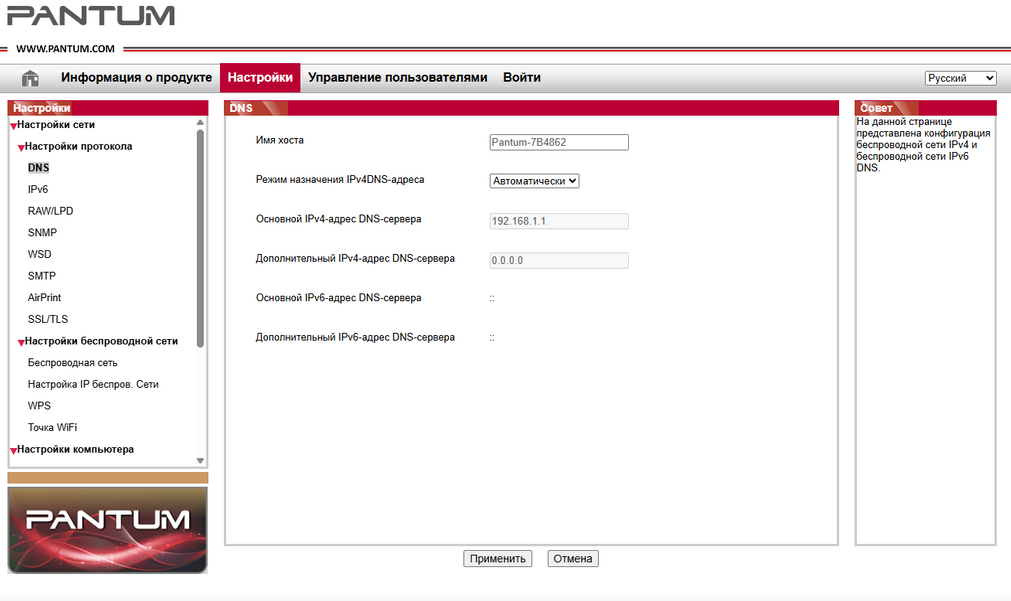Select the WPS wireless setting
The image size is (1011, 601).
click(39, 406)
